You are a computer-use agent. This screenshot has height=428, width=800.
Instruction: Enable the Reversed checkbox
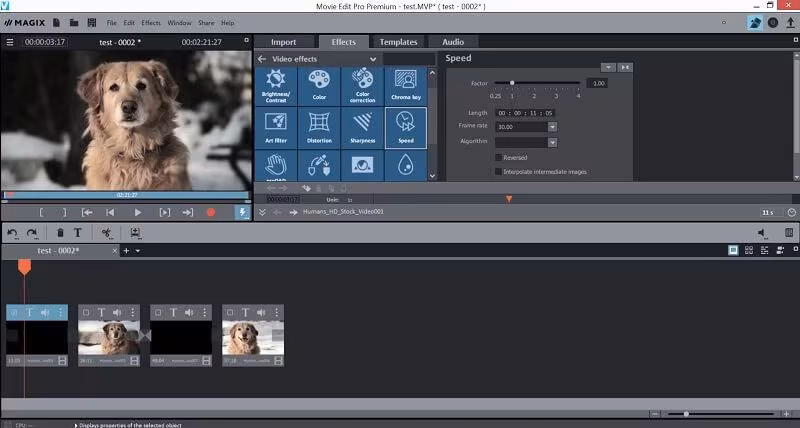(x=498, y=158)
